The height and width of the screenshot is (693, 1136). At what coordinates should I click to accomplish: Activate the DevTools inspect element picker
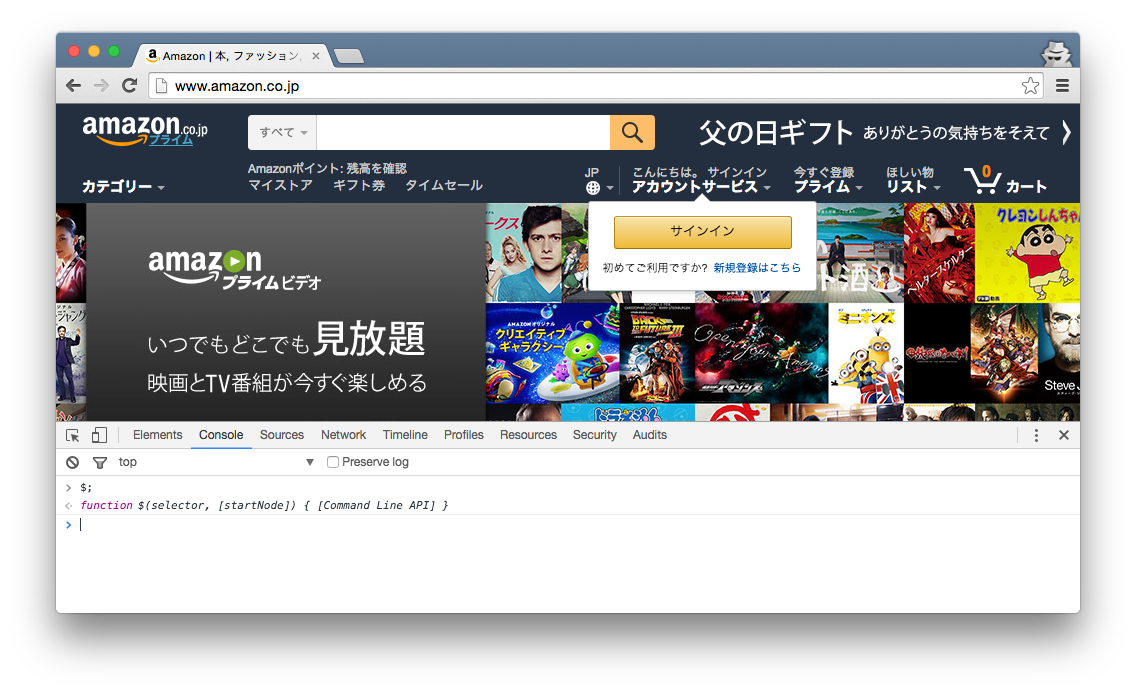click(x=73, y=435)
